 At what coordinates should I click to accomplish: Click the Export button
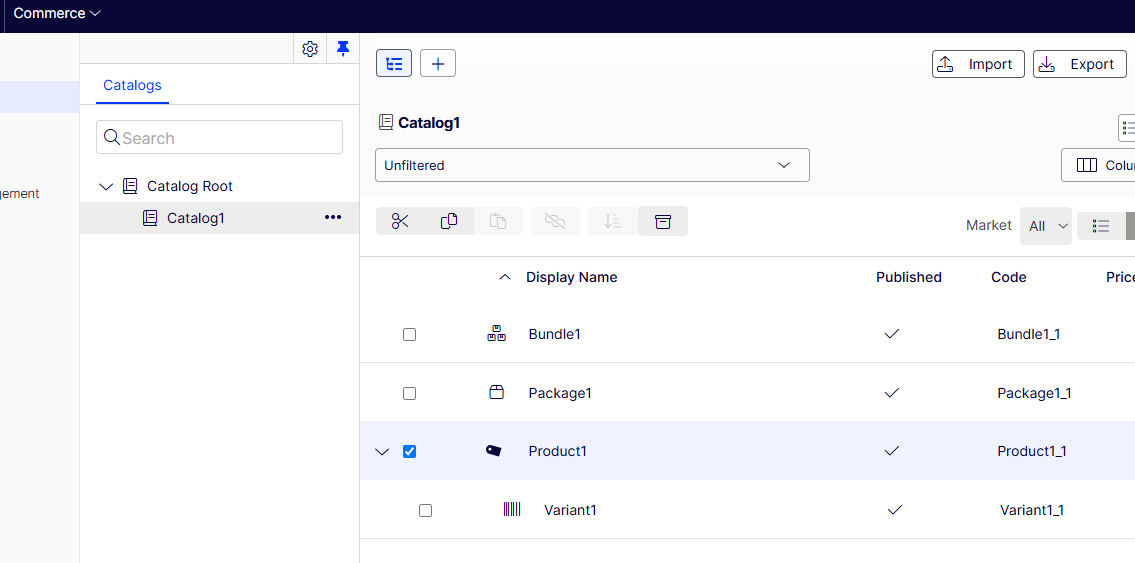point(1079,64)
